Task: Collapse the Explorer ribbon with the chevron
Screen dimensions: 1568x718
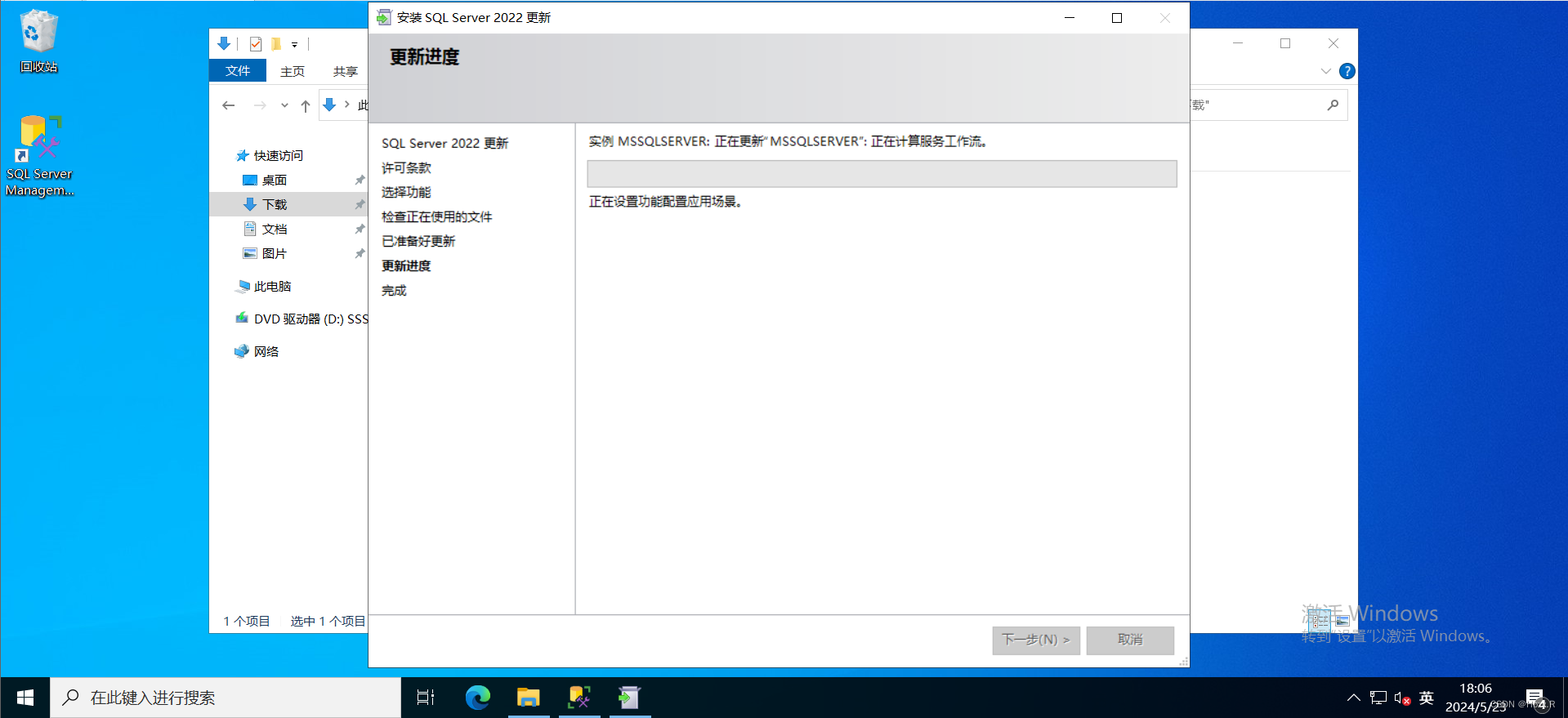Action: [x=1325, y=71]
